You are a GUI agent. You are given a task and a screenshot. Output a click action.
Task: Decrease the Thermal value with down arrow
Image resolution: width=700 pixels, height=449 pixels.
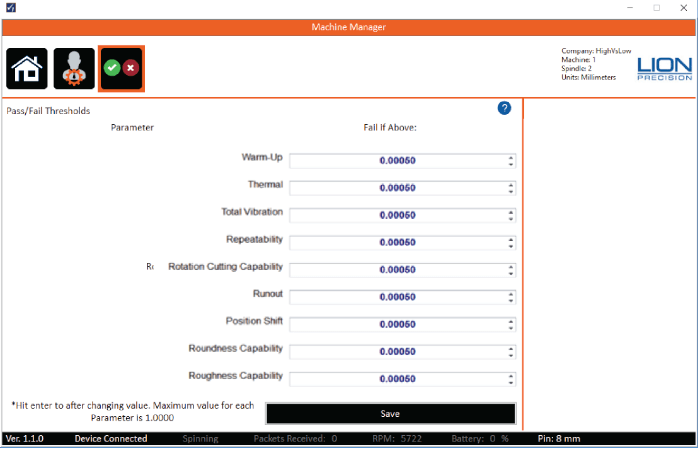click(x=511, y=191)
